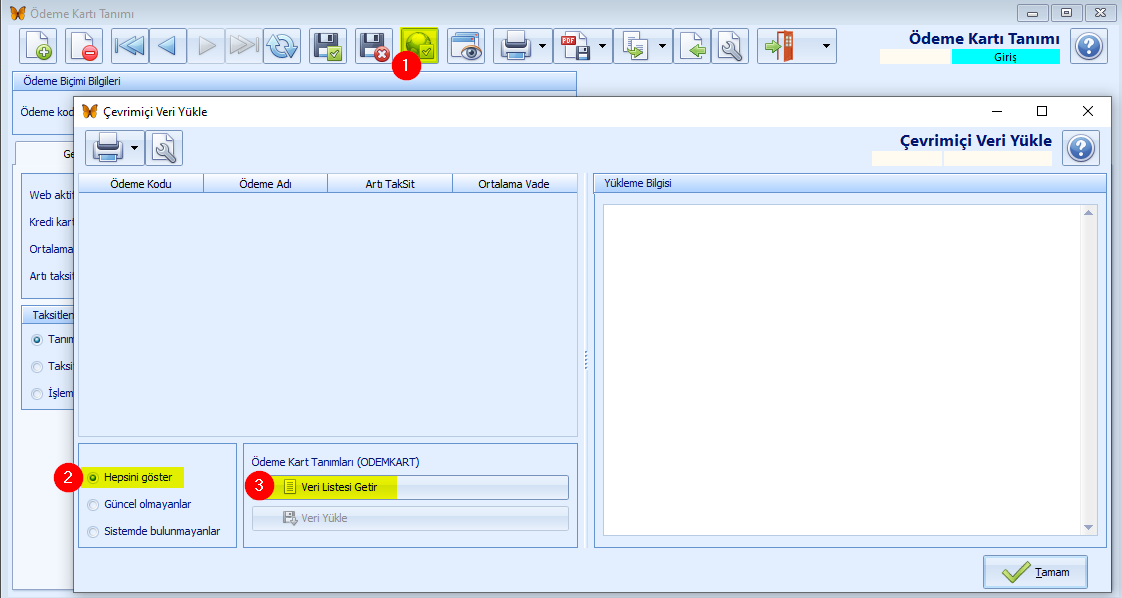The image size is (1122, 598).
Task: Sort by Ödeme Kodu column header
Action: [x=141, y=184]
